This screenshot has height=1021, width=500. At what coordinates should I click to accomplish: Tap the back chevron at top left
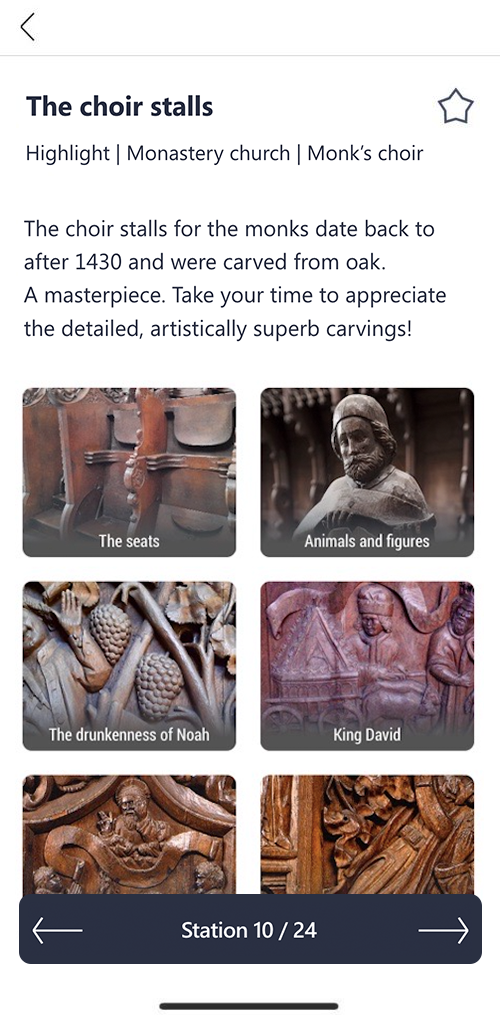click(x=27, y=27)
